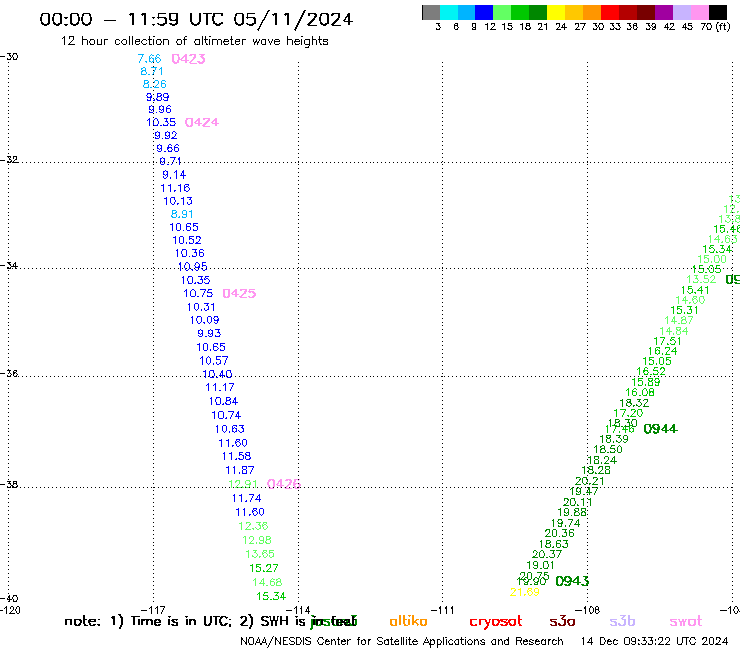Click the wave height value '15.41'
Screen dimensions: 740x650
695,291
